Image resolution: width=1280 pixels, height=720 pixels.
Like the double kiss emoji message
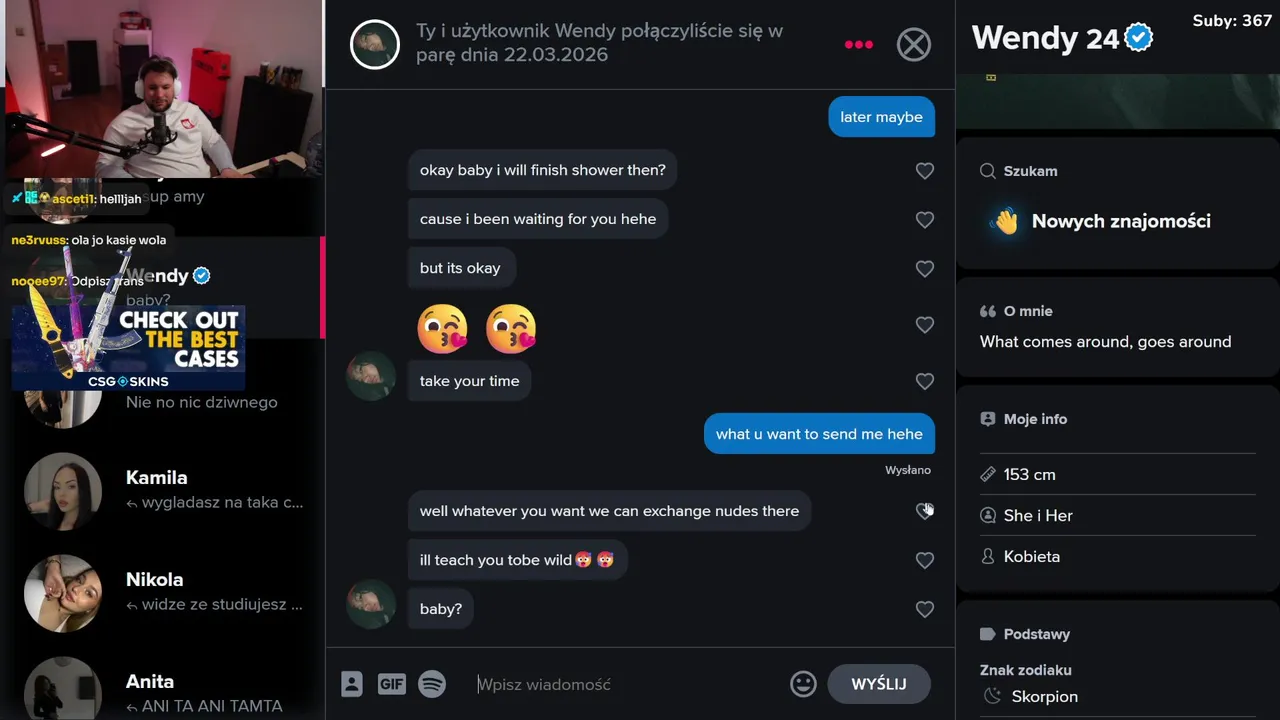click(925, 325)
